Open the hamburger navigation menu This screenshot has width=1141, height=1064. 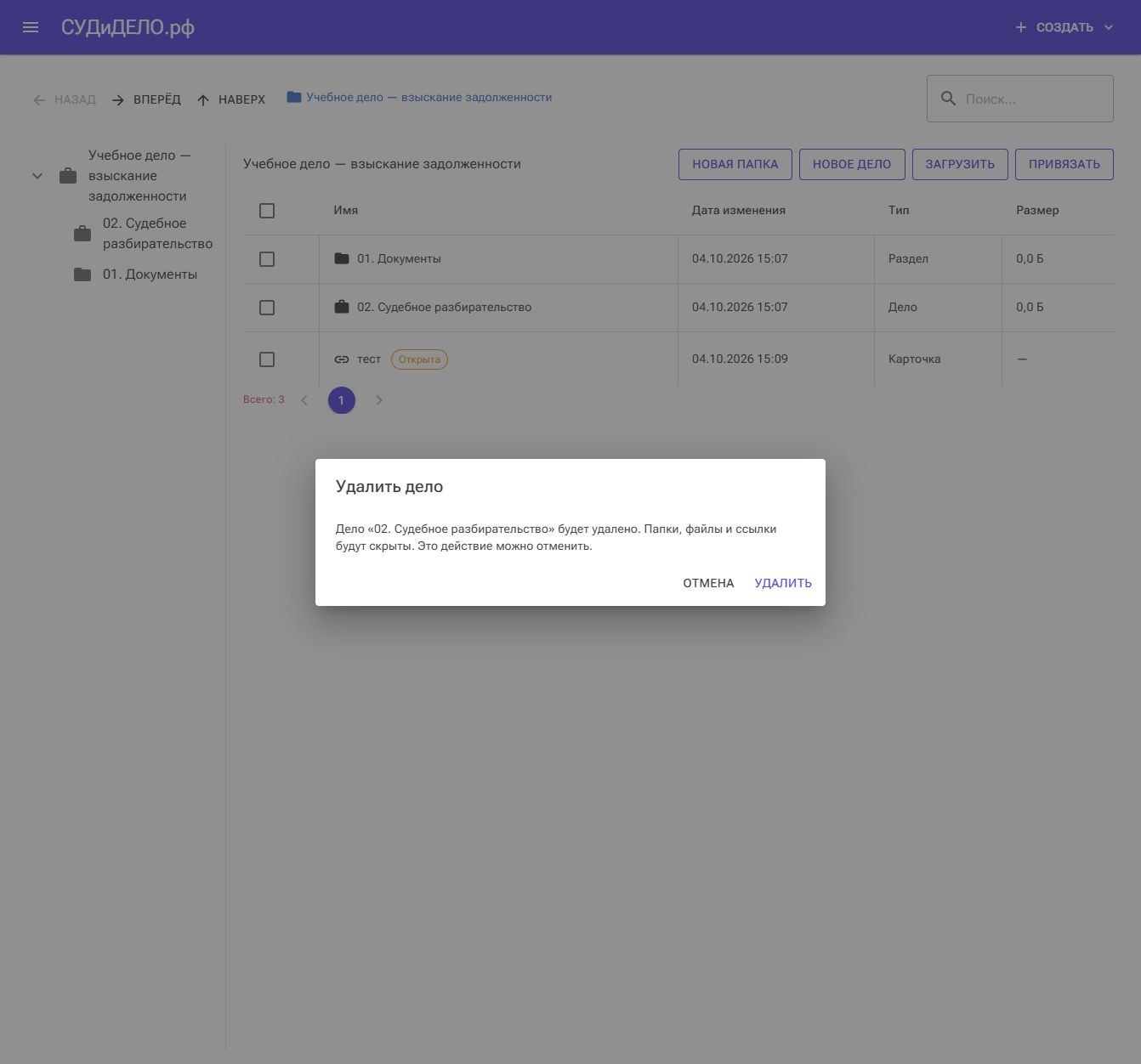pyautogui.click(x=31, y=27)
